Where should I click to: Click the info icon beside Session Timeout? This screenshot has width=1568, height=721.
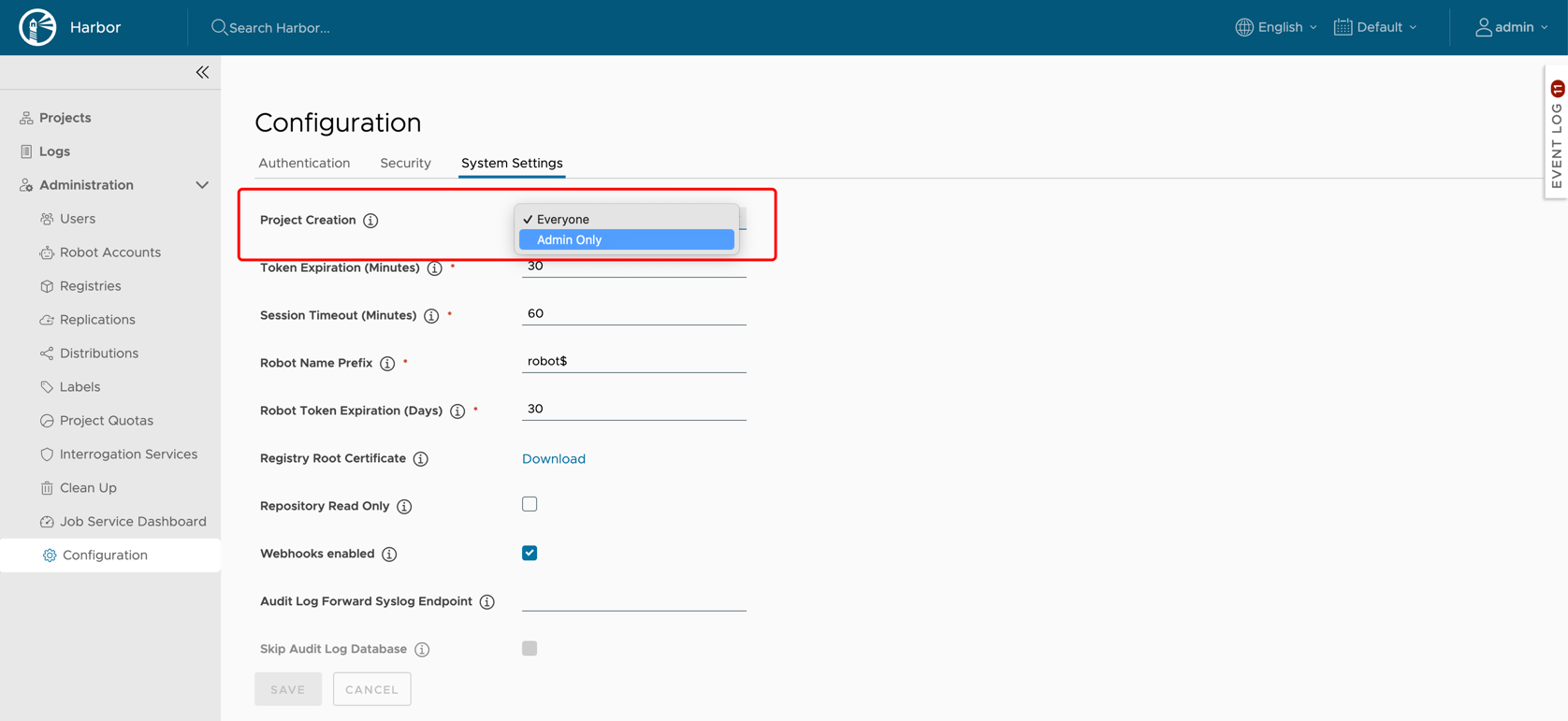click(x=431, y=316)
